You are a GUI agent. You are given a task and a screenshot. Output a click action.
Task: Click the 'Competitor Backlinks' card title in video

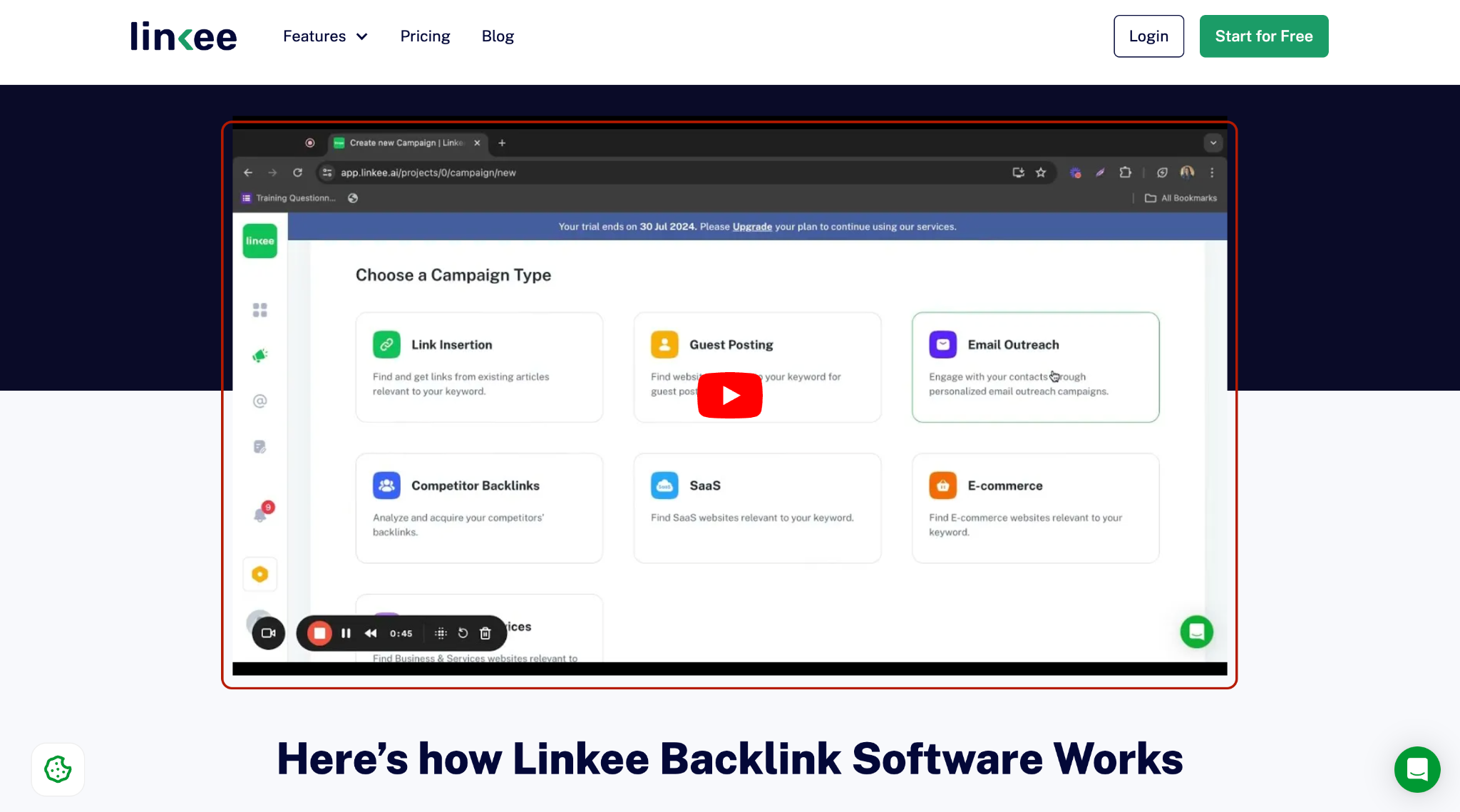point(475,485)
